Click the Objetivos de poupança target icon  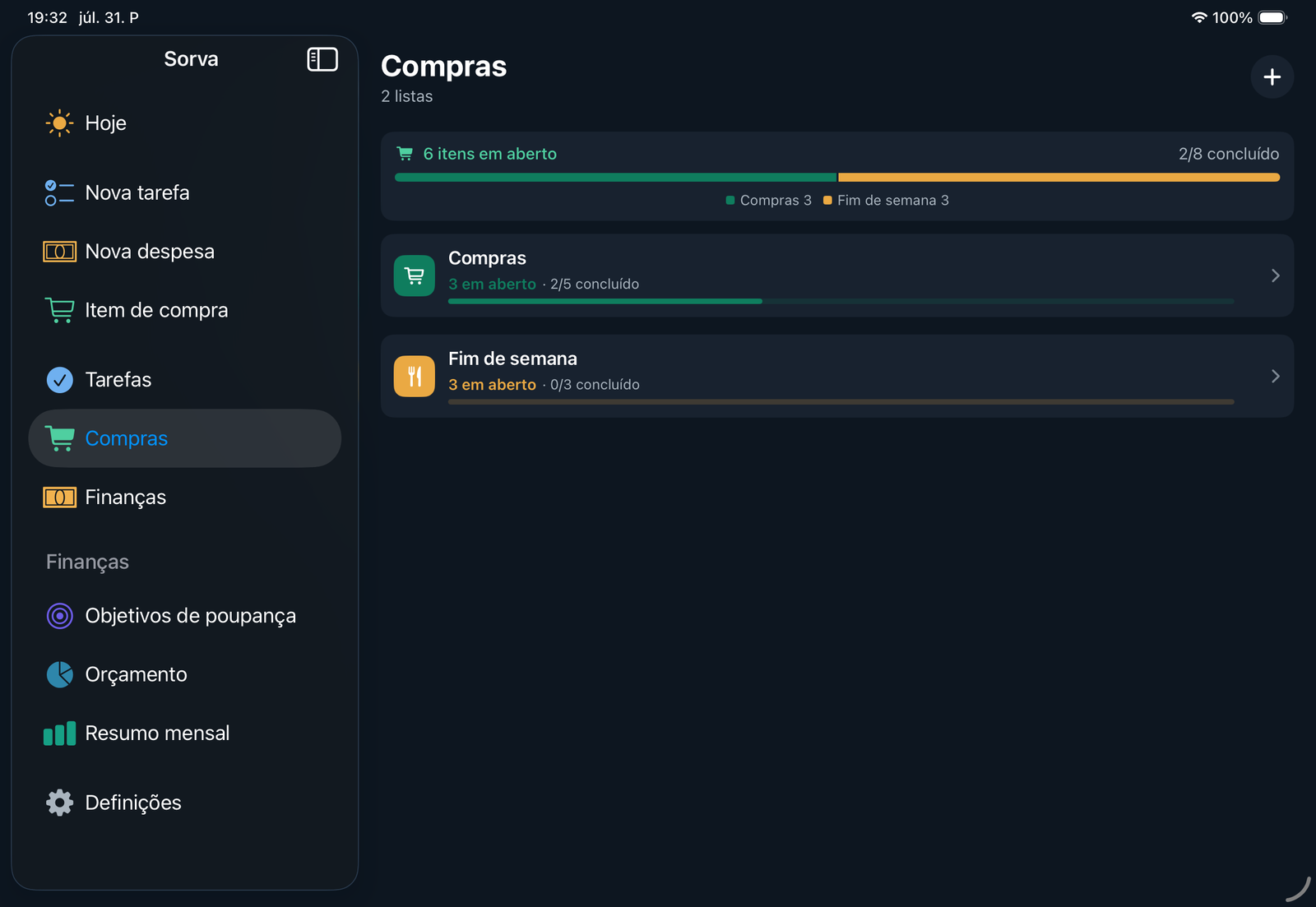pos(59,616)
